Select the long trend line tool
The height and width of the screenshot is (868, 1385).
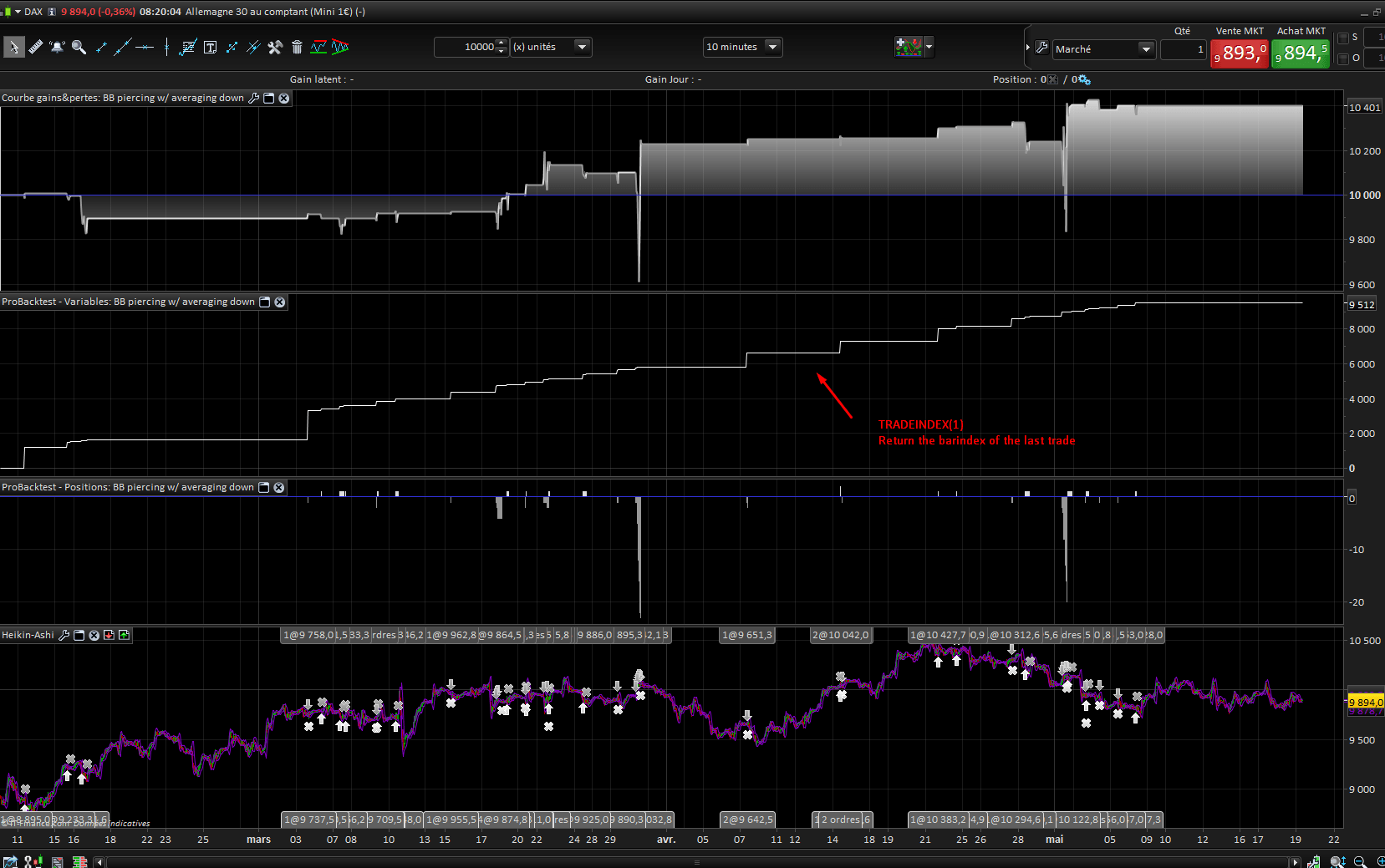click(123, 47)
